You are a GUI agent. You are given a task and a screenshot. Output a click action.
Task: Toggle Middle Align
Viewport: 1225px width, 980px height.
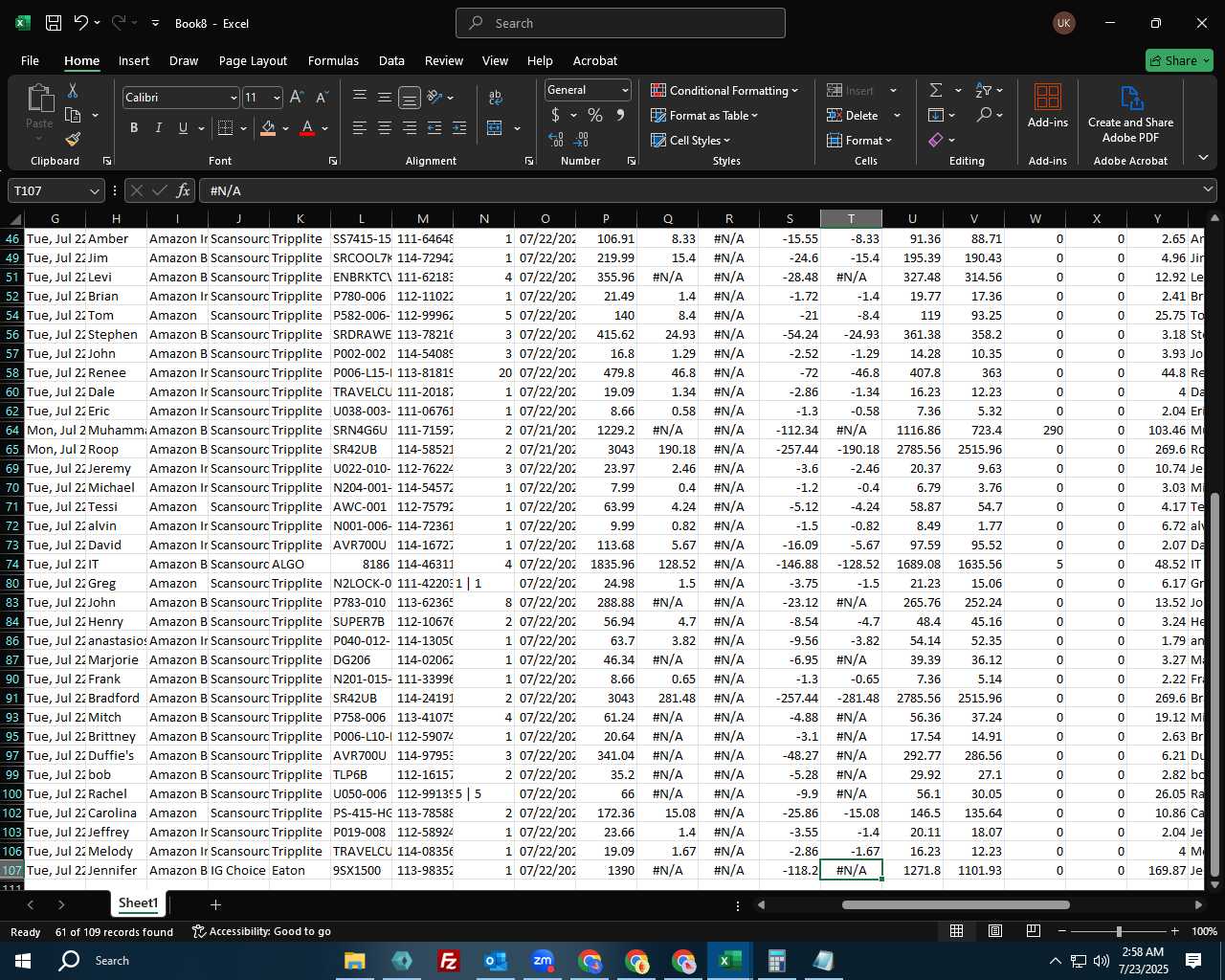tap(385, 97)
